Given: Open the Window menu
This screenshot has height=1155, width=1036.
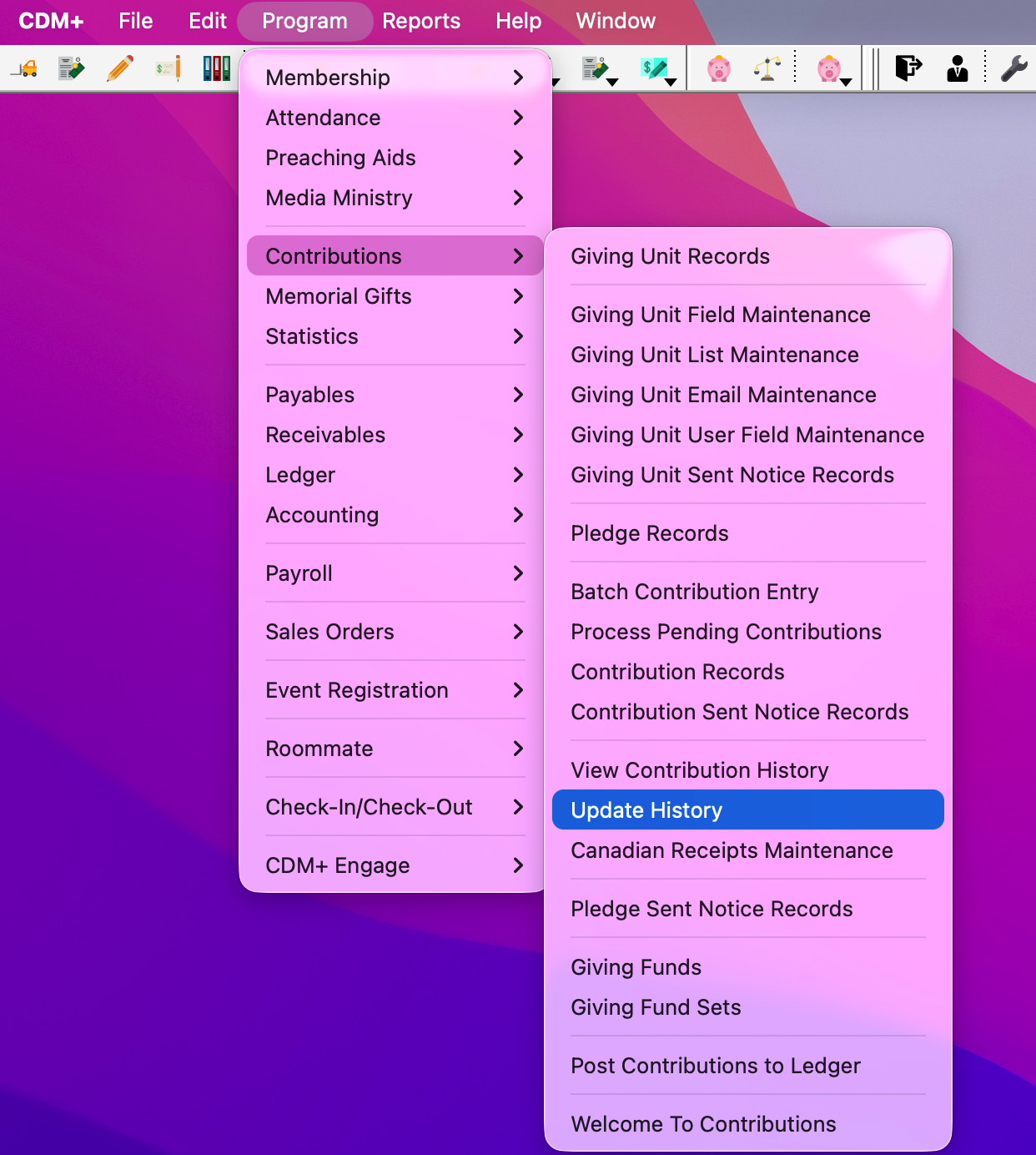Looking at the screenshot, I should [616, 21].
